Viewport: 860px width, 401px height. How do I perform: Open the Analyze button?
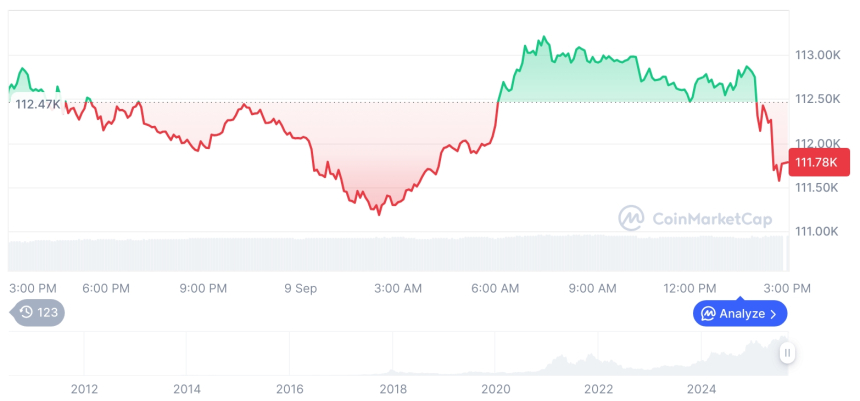(740, 314)
